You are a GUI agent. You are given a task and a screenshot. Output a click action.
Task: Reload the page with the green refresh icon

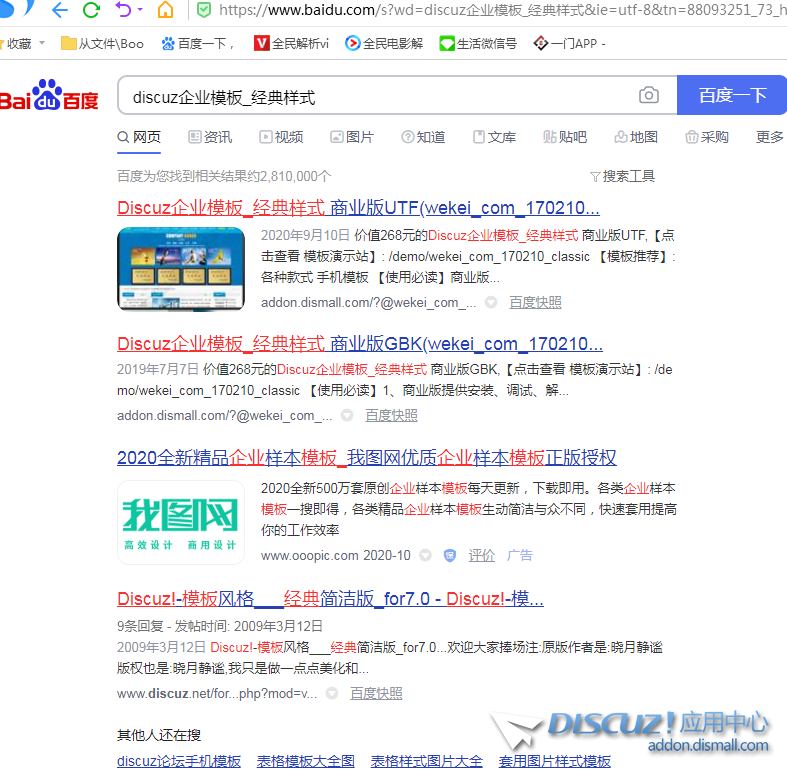pyautogui.click(x=91, y=10)
